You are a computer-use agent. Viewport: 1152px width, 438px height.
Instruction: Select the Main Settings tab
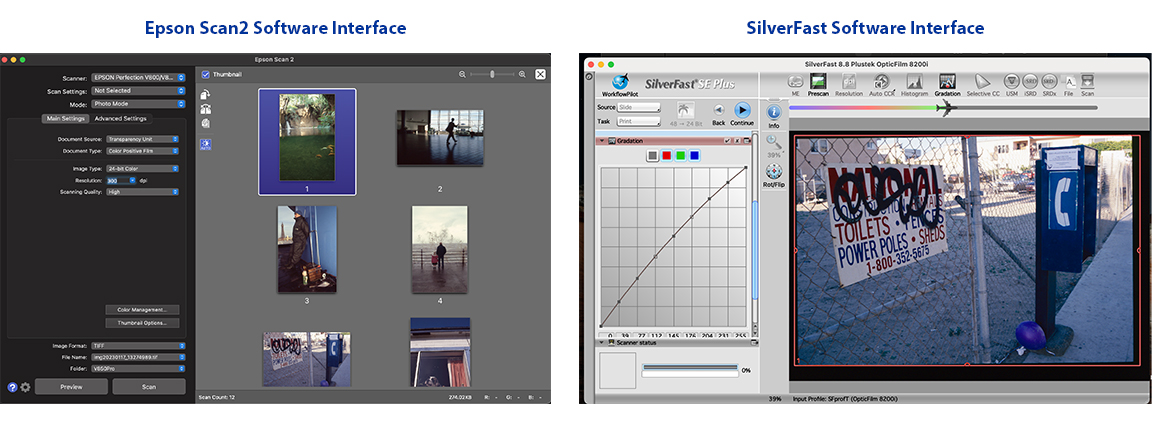[66, 119]
